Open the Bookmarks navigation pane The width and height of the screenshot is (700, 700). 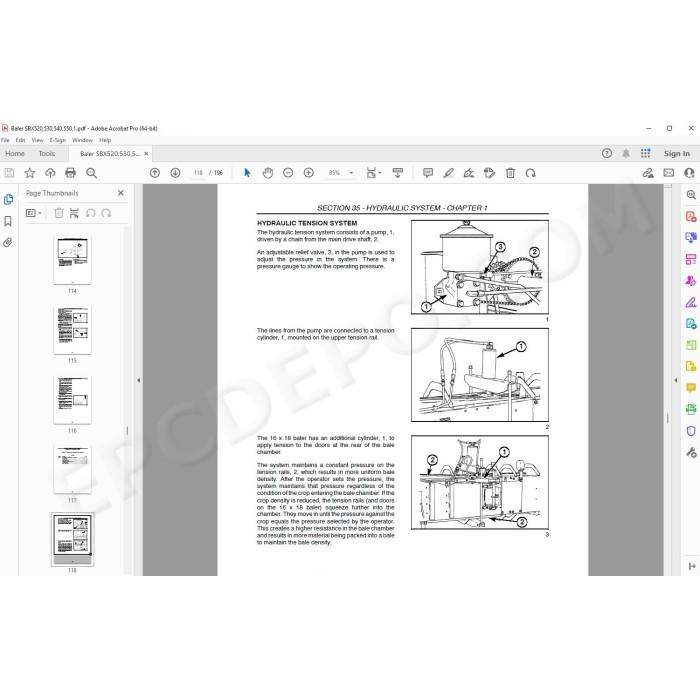pos(8,221)
